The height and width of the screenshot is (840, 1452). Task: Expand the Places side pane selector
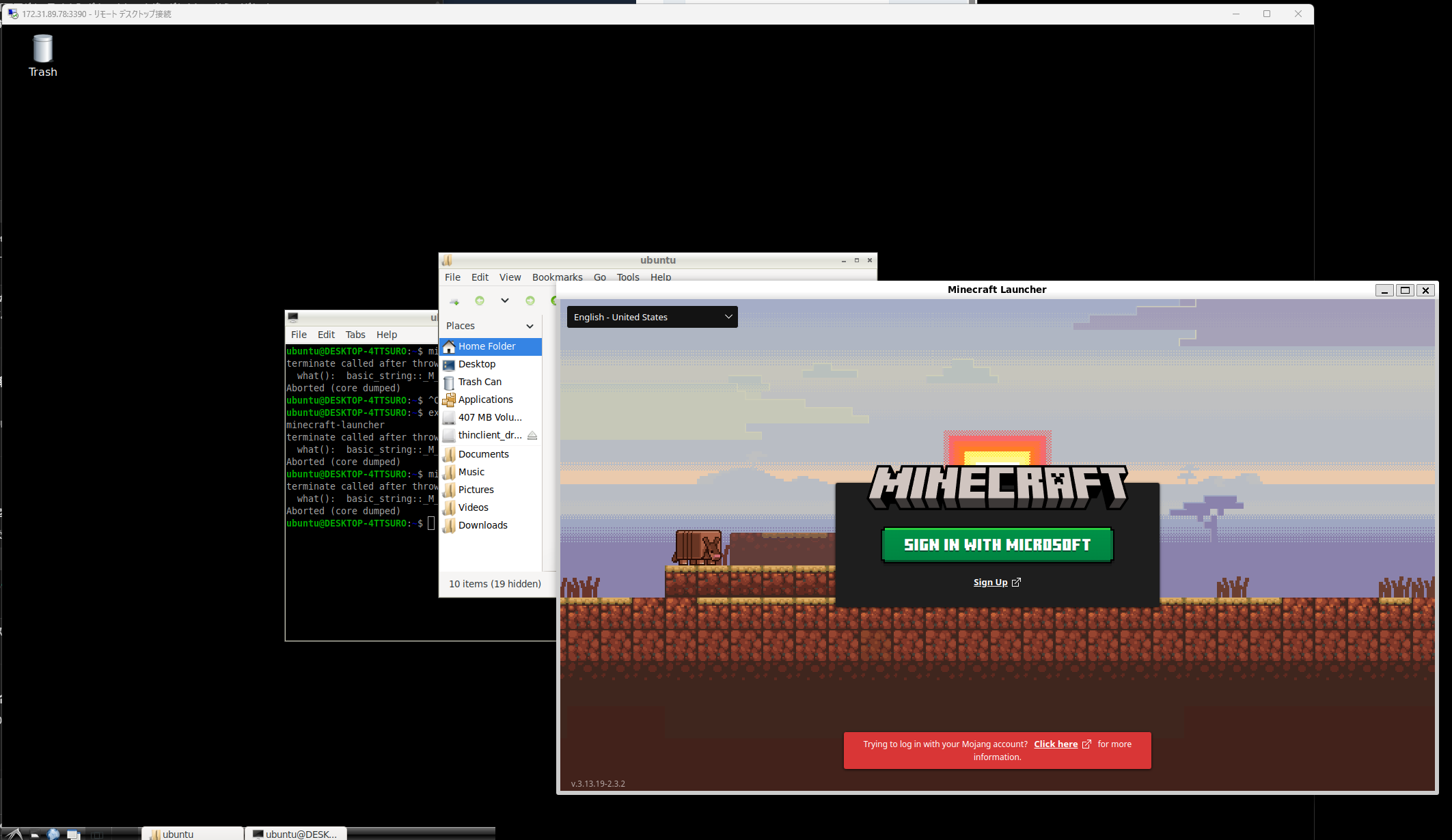(x=490, y=326)
